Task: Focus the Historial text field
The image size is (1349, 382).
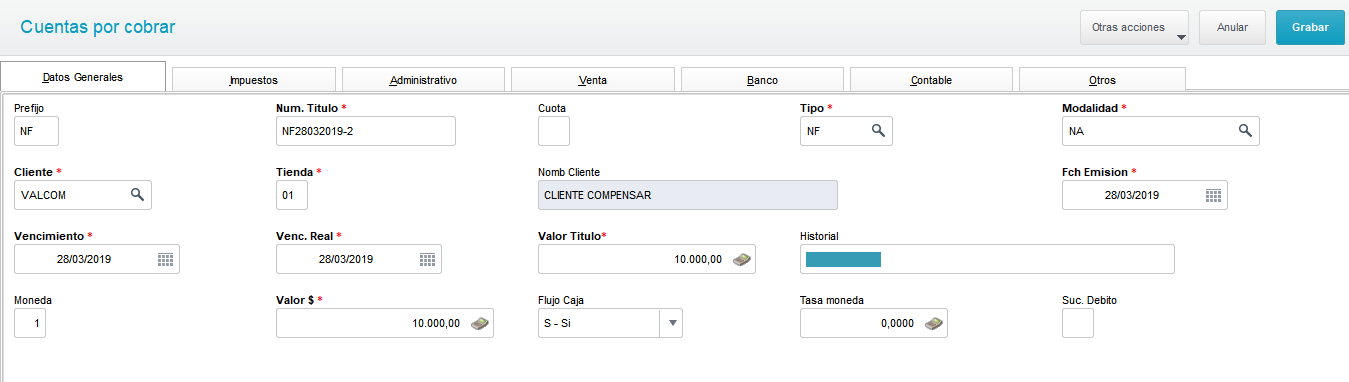Action: click(x=987, y=259)
